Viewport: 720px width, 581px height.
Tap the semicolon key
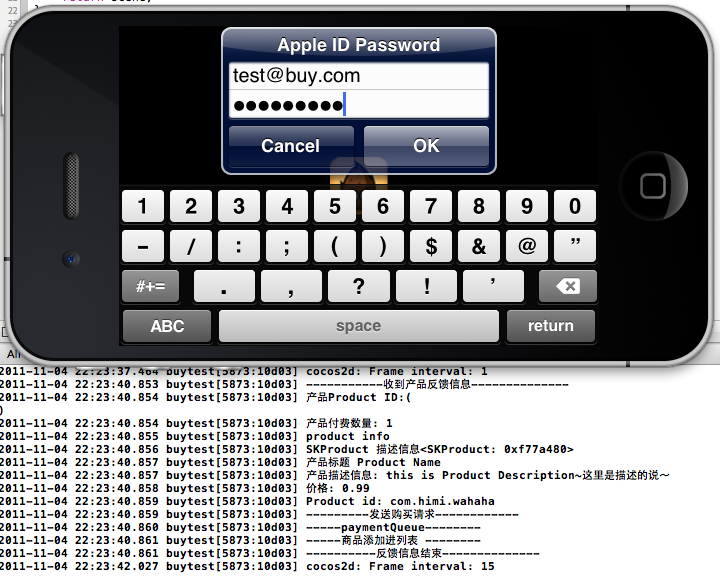(x=287, y=247)
